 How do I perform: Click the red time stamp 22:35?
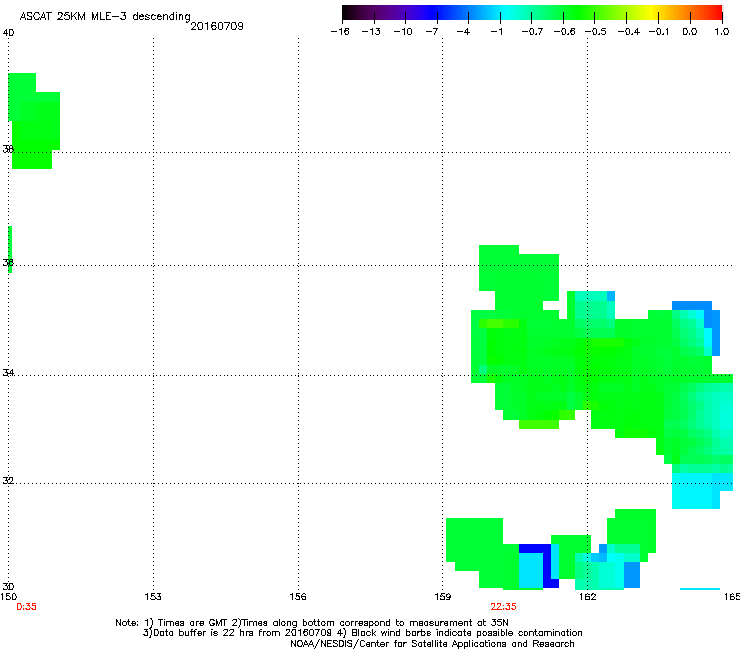click(504, 607)
